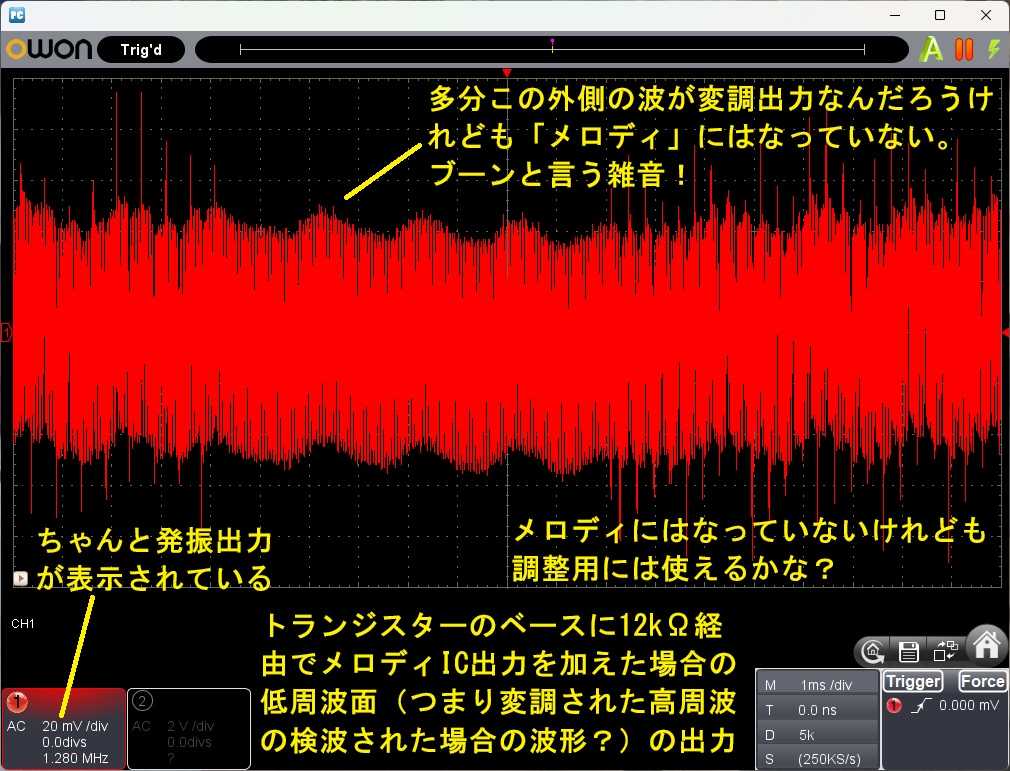Click the small play arrow at graph bottom-left
Screen dimensions: 1010x771
click(x=21, y=578)
